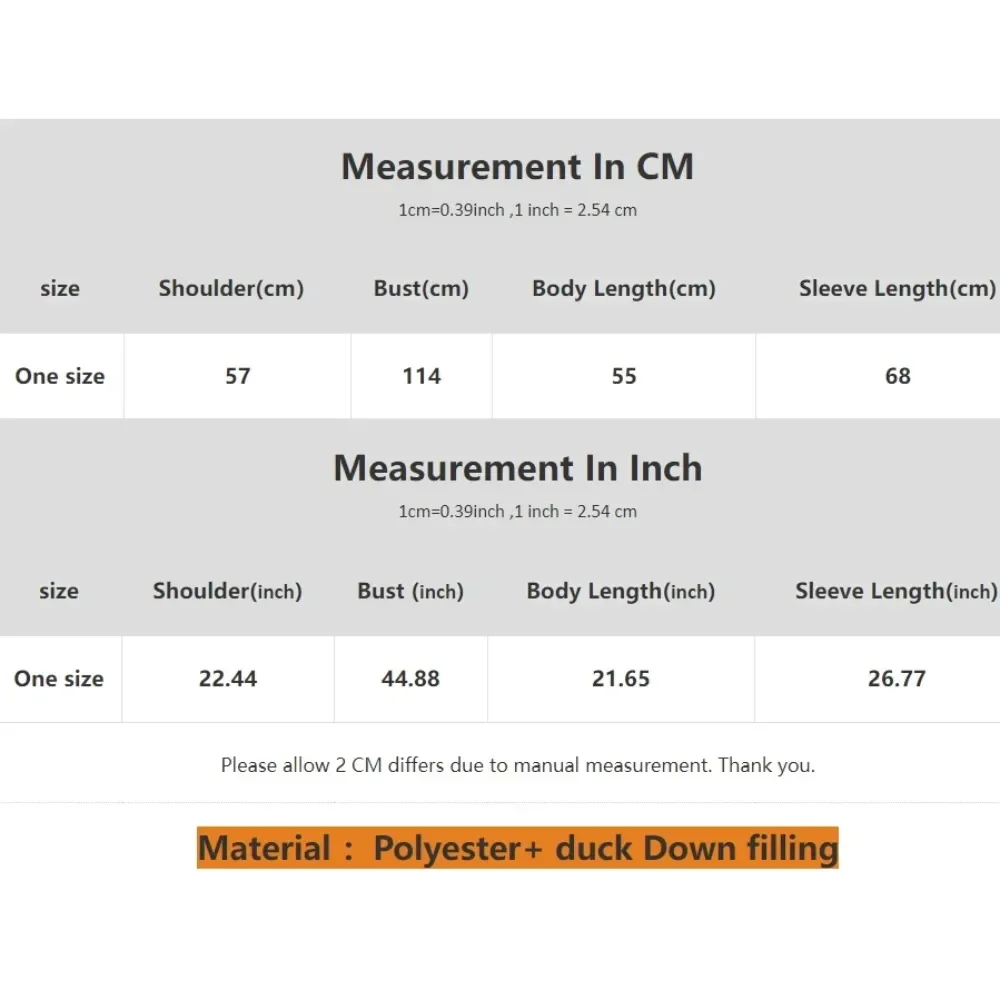
Task: Select the 21.65 body length value
Action: click(621, 679)
